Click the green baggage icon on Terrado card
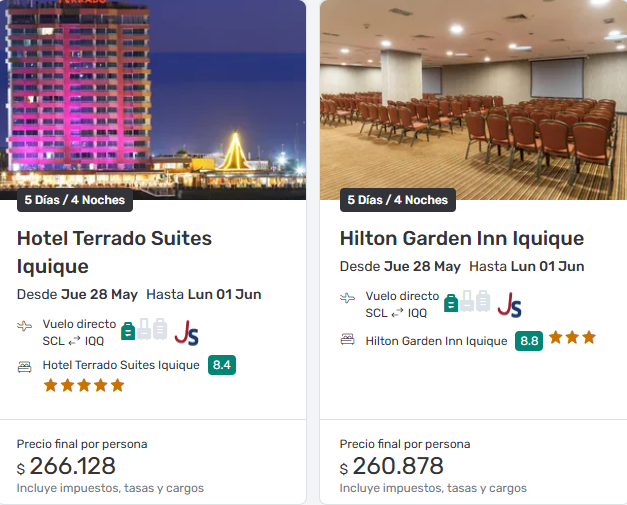627x505 pixels. click(x=128, y=330)
